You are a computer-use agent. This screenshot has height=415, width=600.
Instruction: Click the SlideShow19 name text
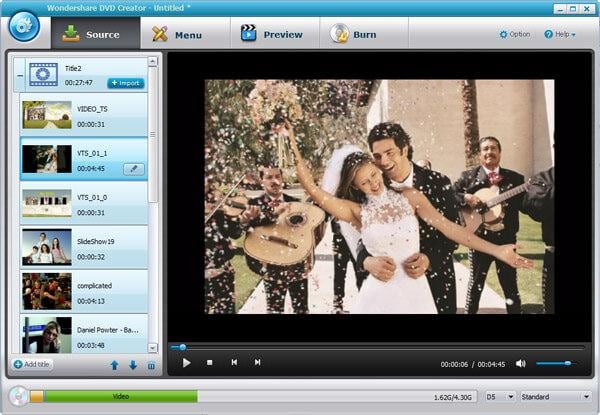pyautogui.click(x=96, y=241)
